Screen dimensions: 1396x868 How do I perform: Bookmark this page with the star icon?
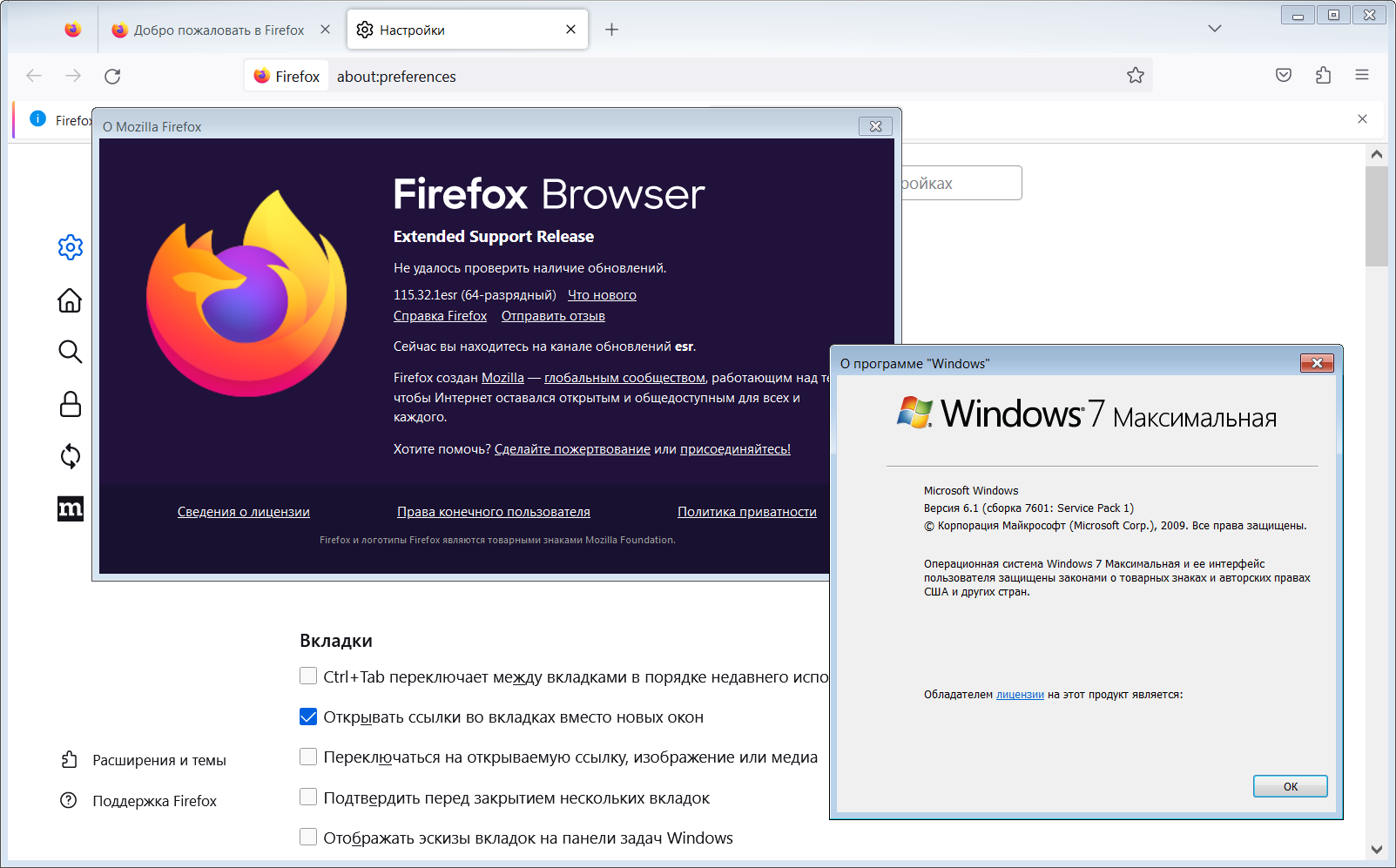click(1136, 76)
